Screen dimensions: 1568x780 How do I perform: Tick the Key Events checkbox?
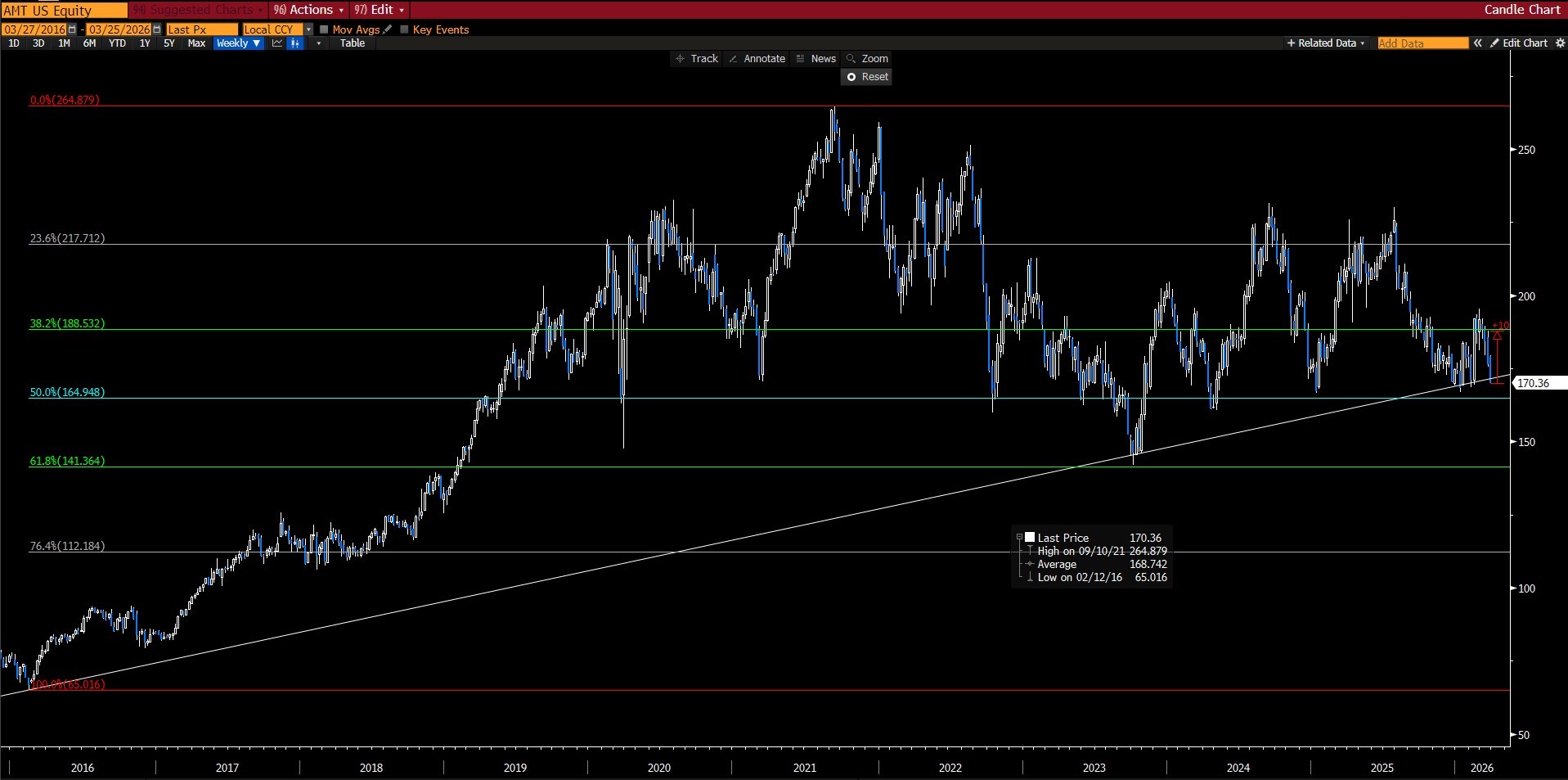click(404, 29)
